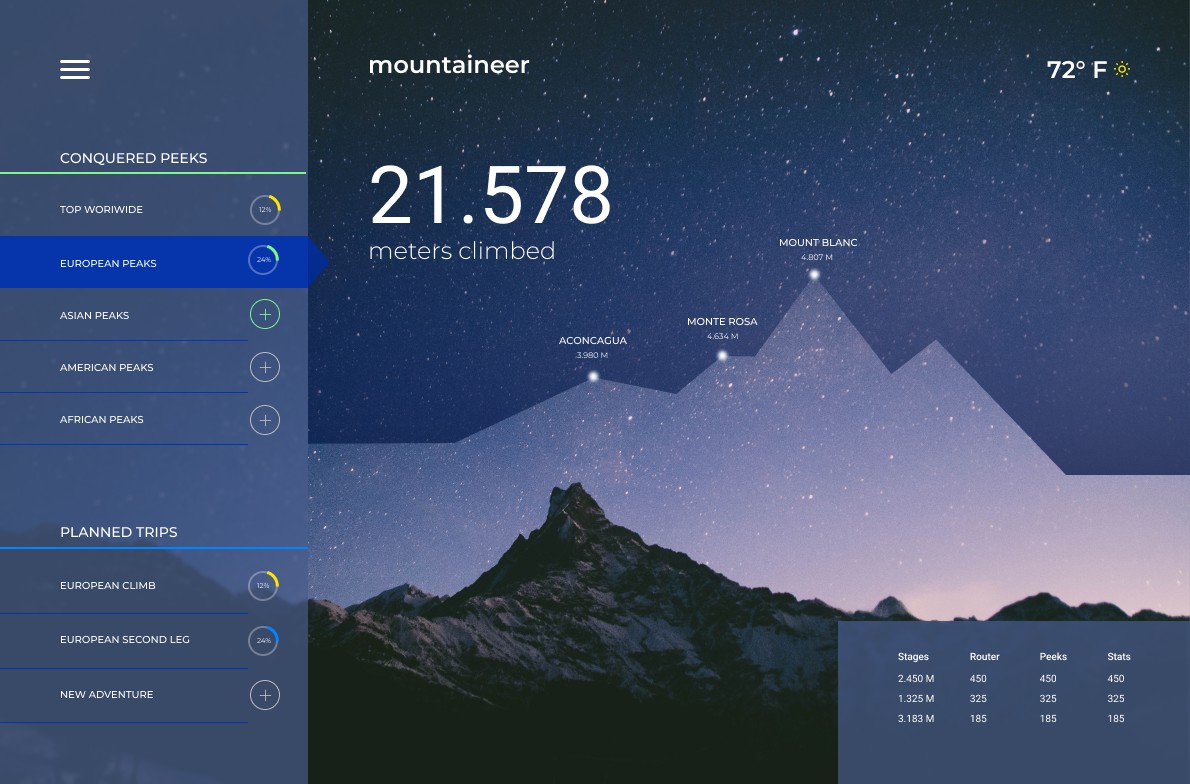
Task: Click Conquered Peeks section heading
Action: click(x=134, y=158)
